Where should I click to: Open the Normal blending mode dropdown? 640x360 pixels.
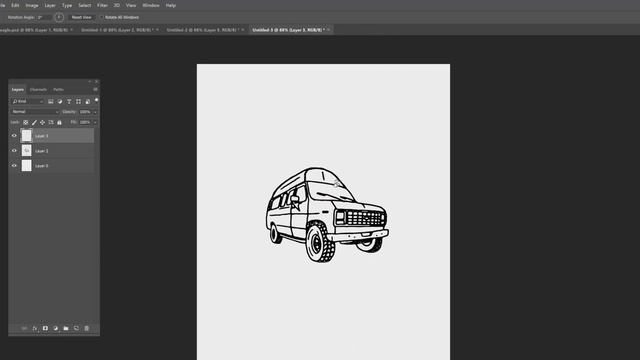pos(35,112)
